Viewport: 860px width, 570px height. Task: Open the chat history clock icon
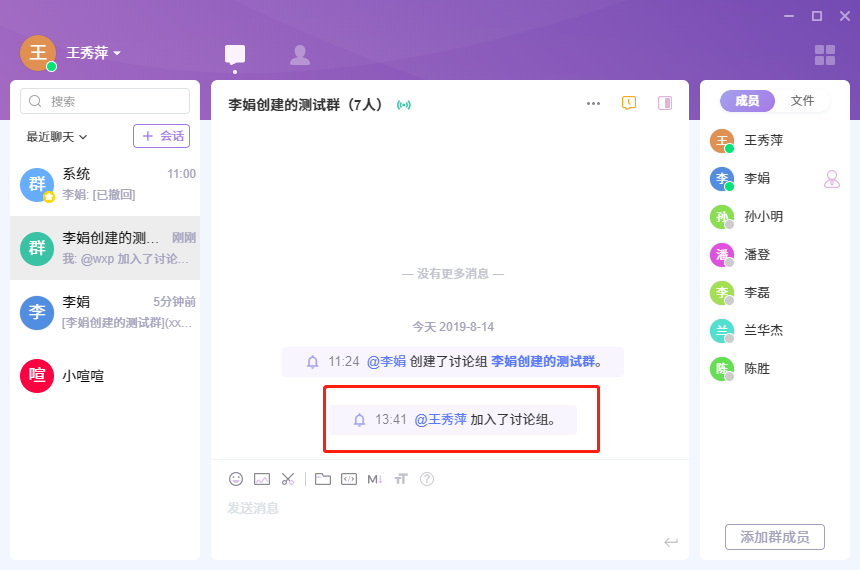[x=629, y=103]
